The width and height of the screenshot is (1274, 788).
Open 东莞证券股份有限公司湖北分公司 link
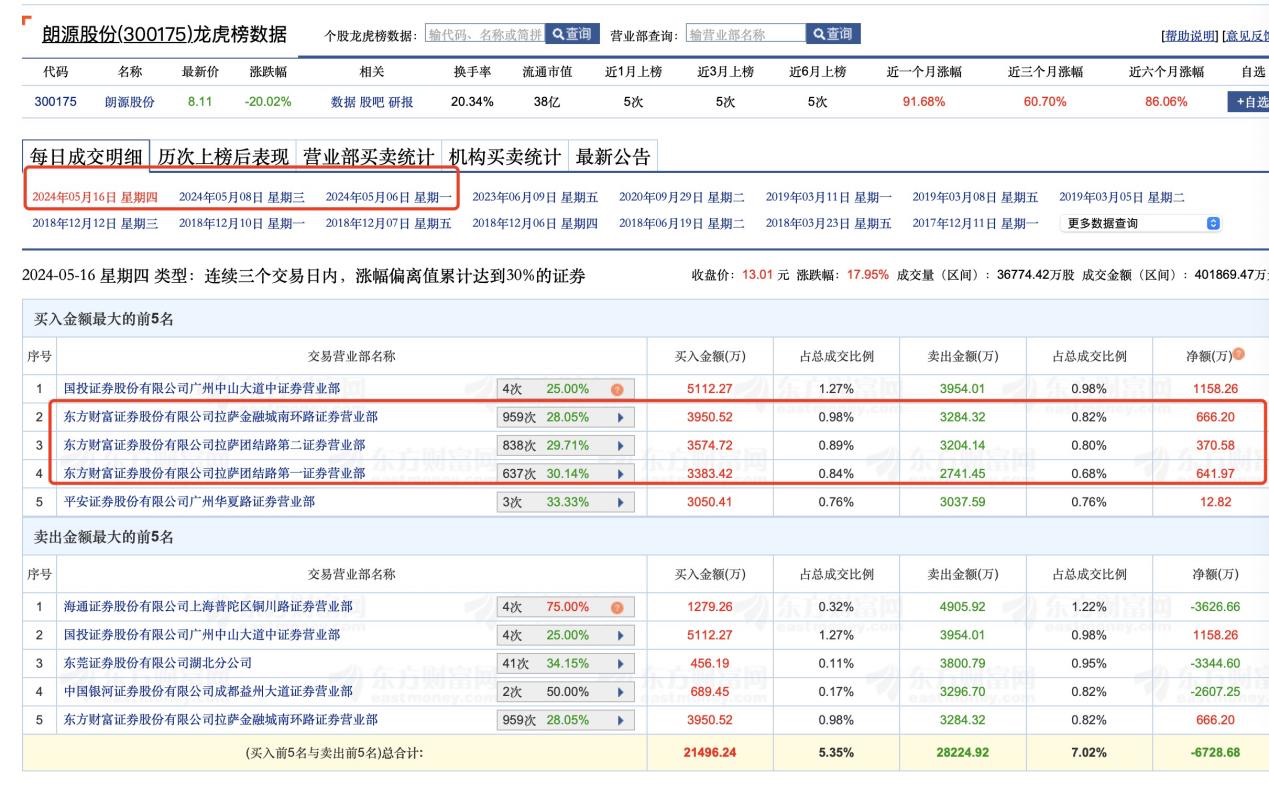pyautogui.click(x=157, y=662)
